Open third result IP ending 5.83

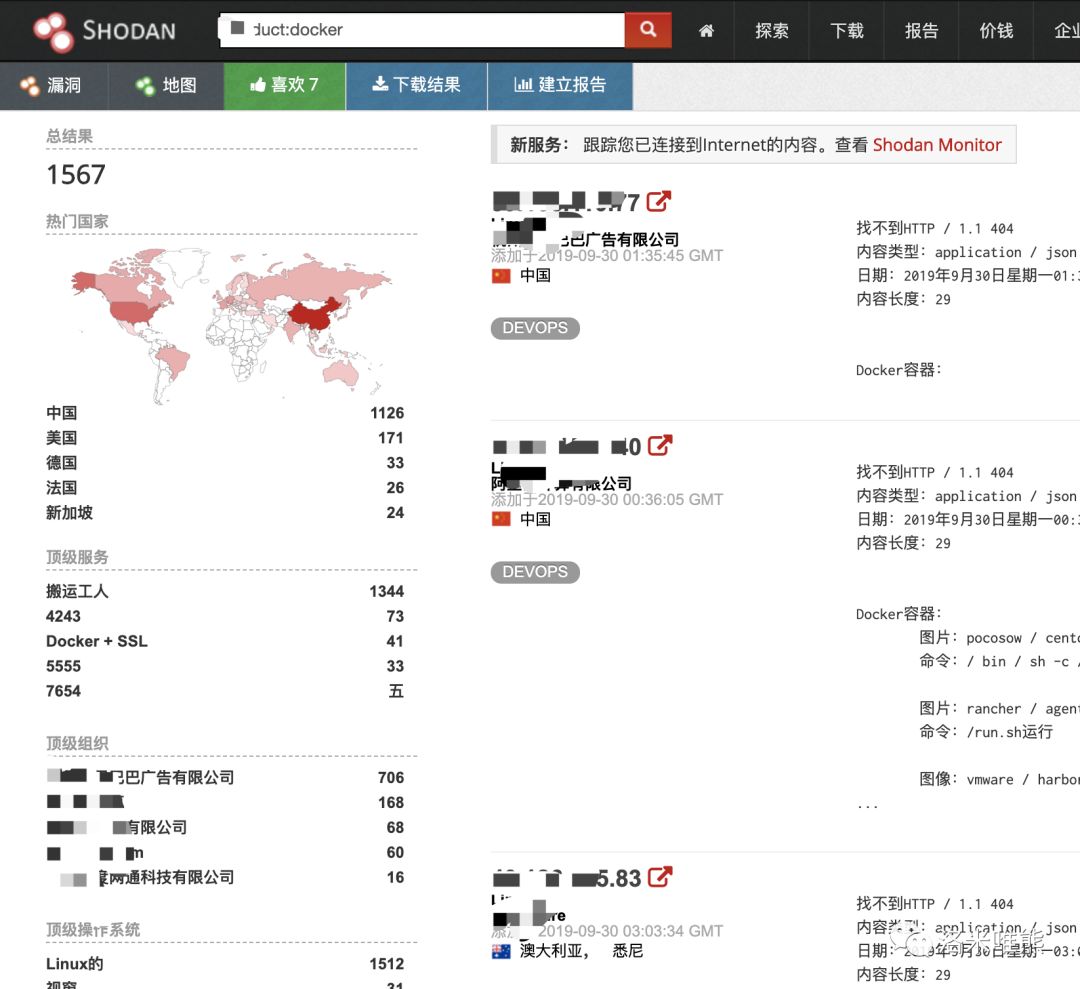click(567, 878)
